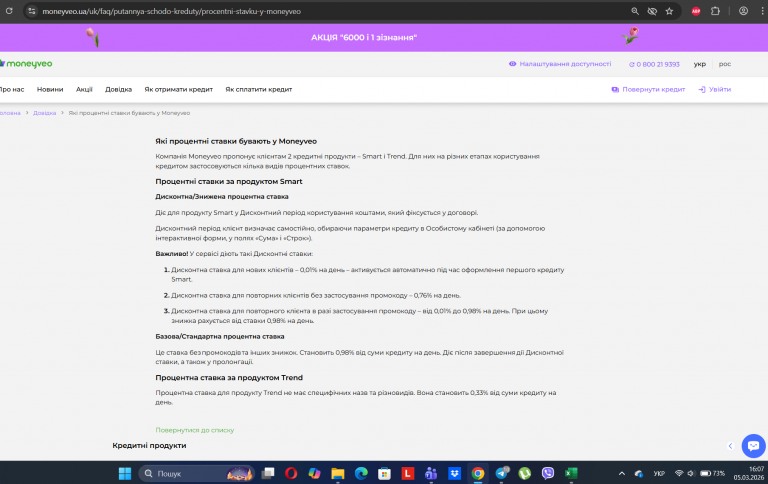The width and height of the screenshot is (768, 484).
Task: Switch site language to укр
Action: coord(699,64)
